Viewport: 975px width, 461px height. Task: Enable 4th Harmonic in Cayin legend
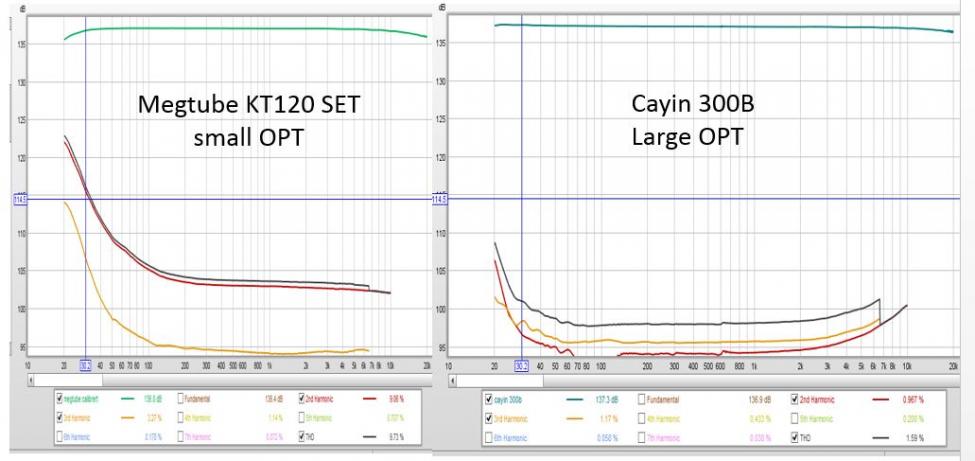[x=641, y=419]
